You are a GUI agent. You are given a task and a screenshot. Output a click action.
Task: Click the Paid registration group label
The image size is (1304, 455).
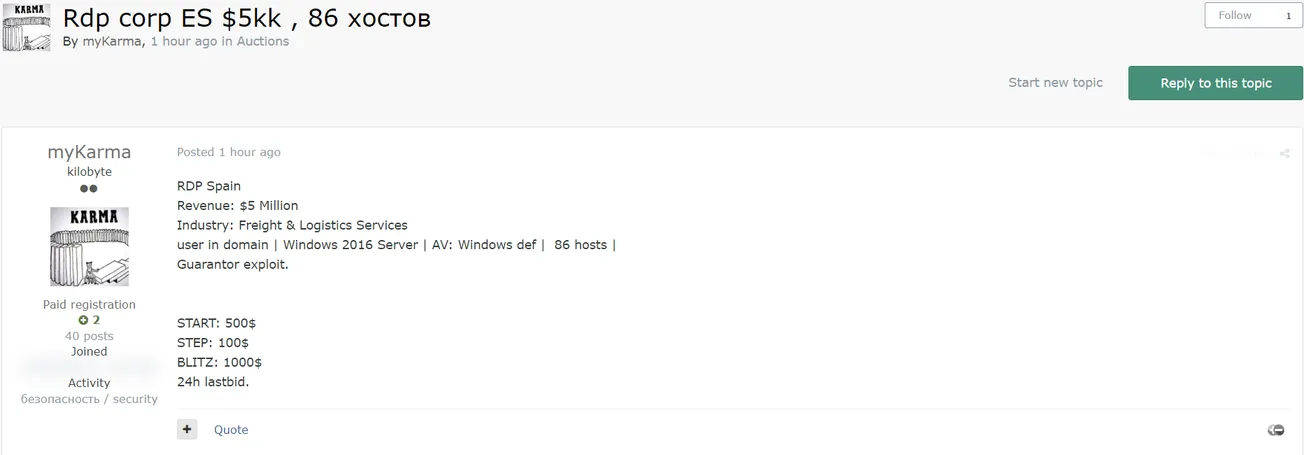[89, 305]
